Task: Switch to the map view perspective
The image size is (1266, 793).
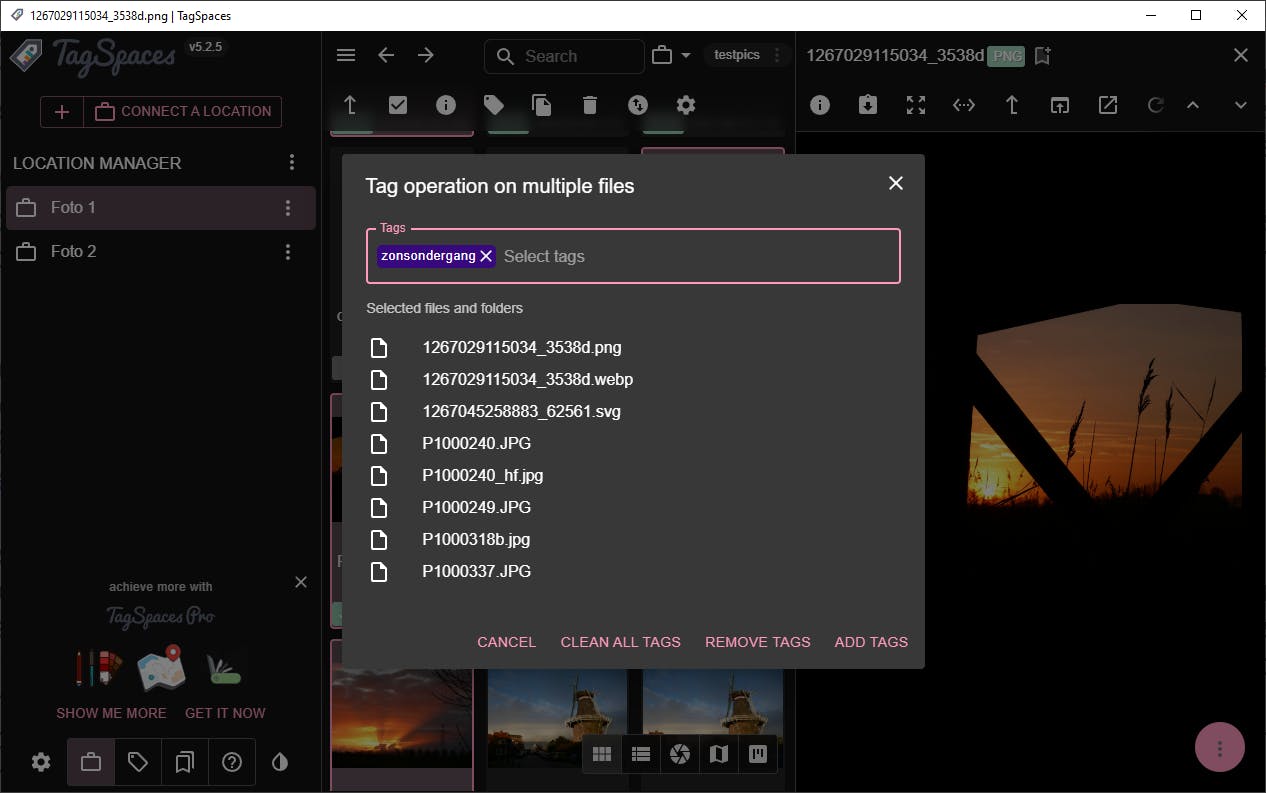Action: click(x=718, y=754)
